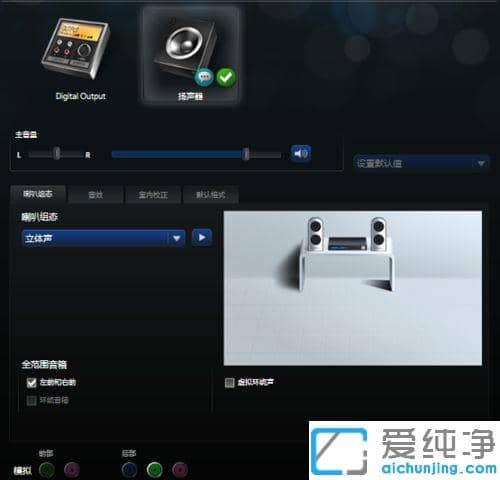The image size is (500, 480).
Task: Click the 全范围音箱 heading
Action: coord(44,365)
